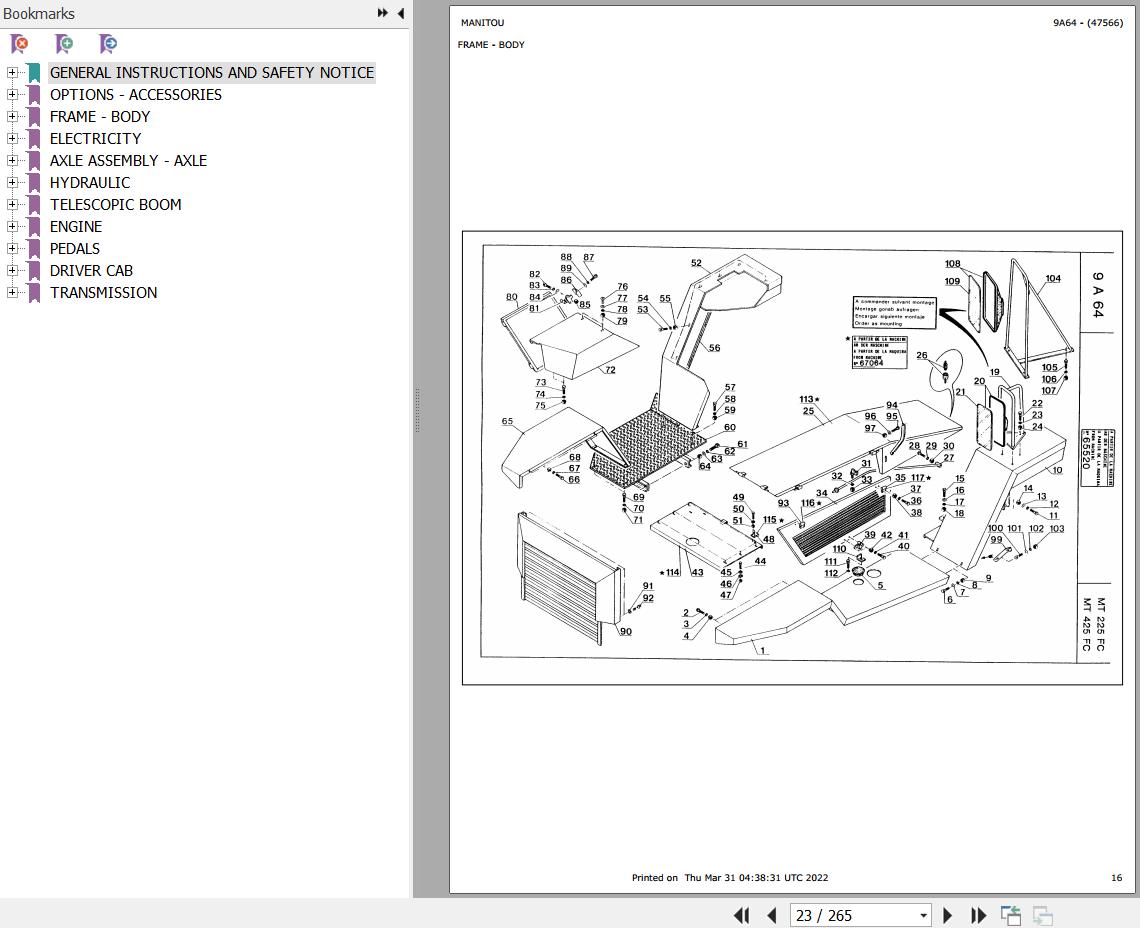
Task: Expand the FRAME - BODY node
Action: tap(12, 116)
